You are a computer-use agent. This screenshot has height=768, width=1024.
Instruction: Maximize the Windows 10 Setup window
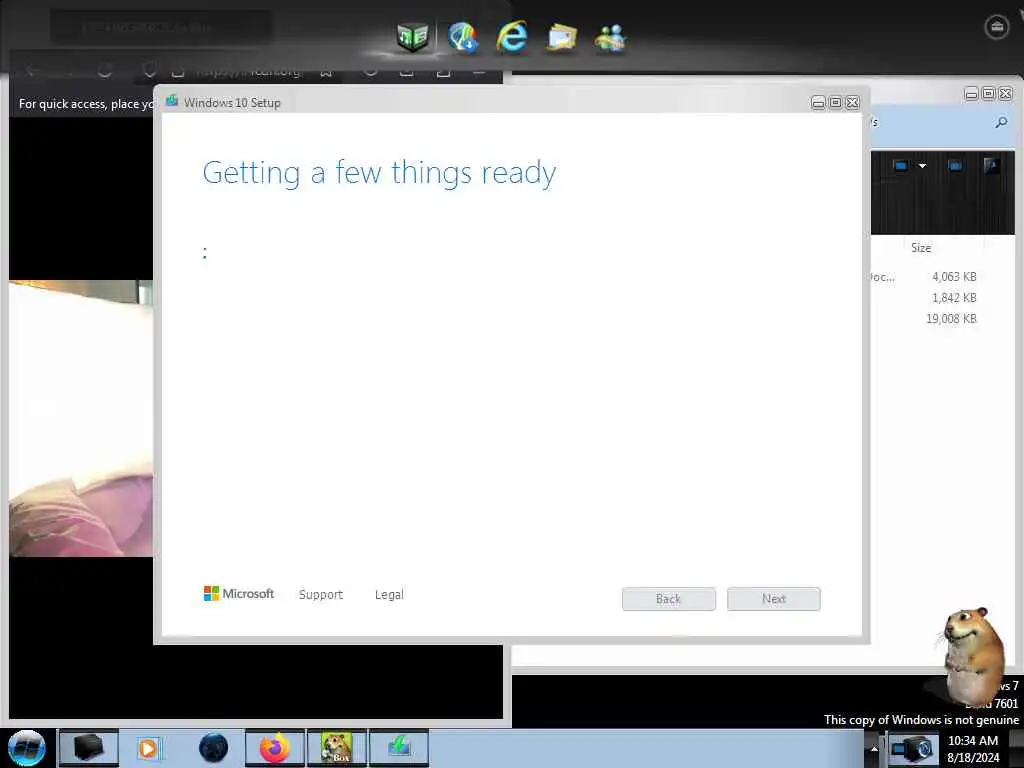tap(835, 103)
